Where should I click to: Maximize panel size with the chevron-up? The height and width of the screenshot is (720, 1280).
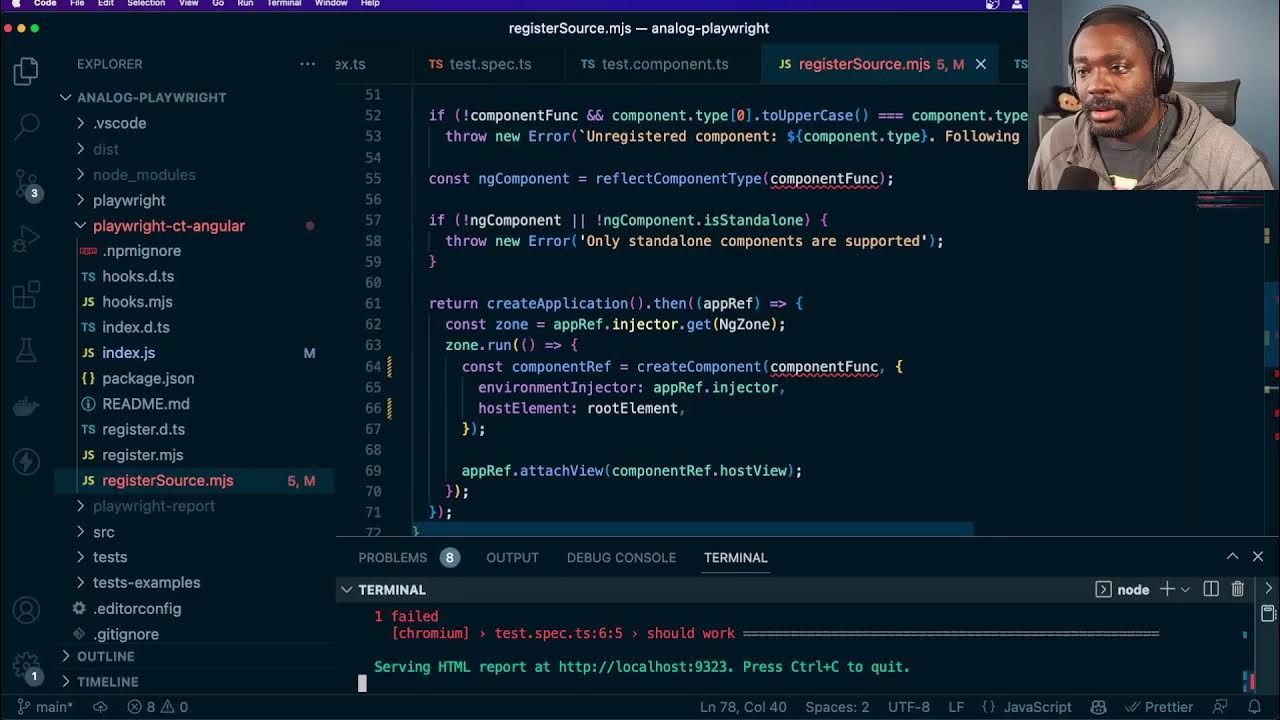tap(1232, 557)
